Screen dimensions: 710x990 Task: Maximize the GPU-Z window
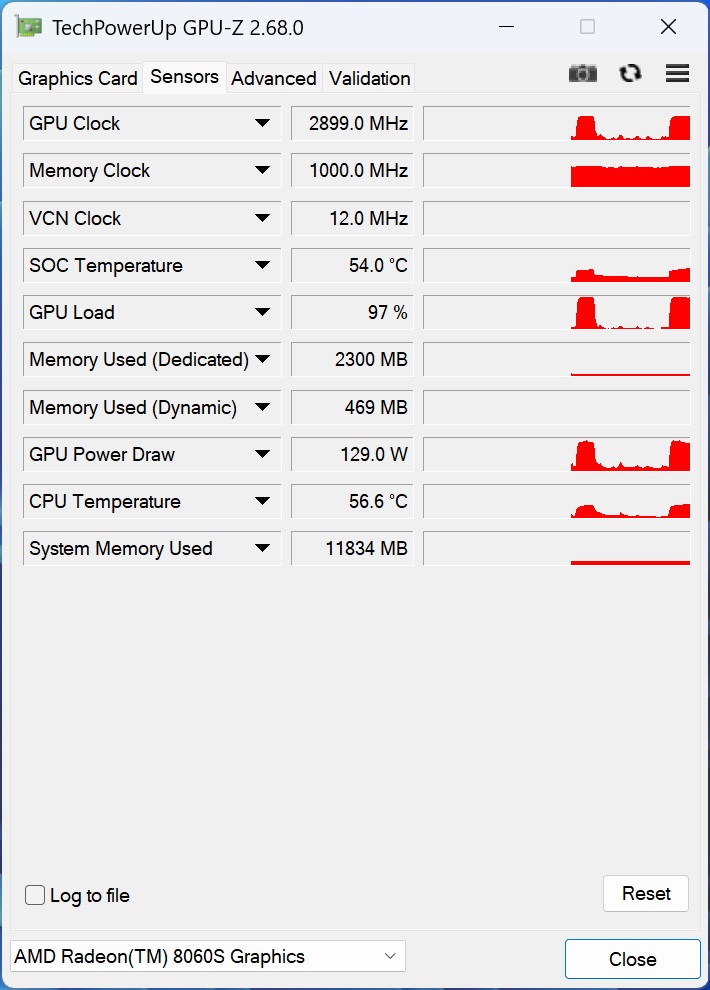[587, 27]
